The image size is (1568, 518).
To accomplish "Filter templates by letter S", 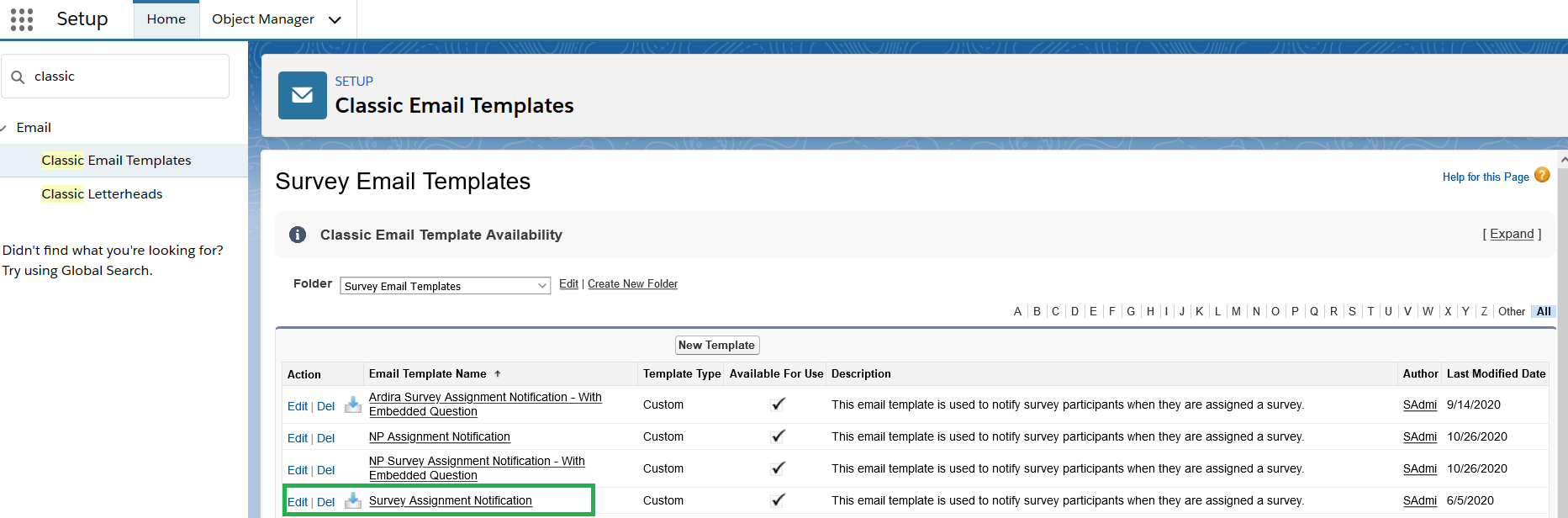I will click(1352, 311).
